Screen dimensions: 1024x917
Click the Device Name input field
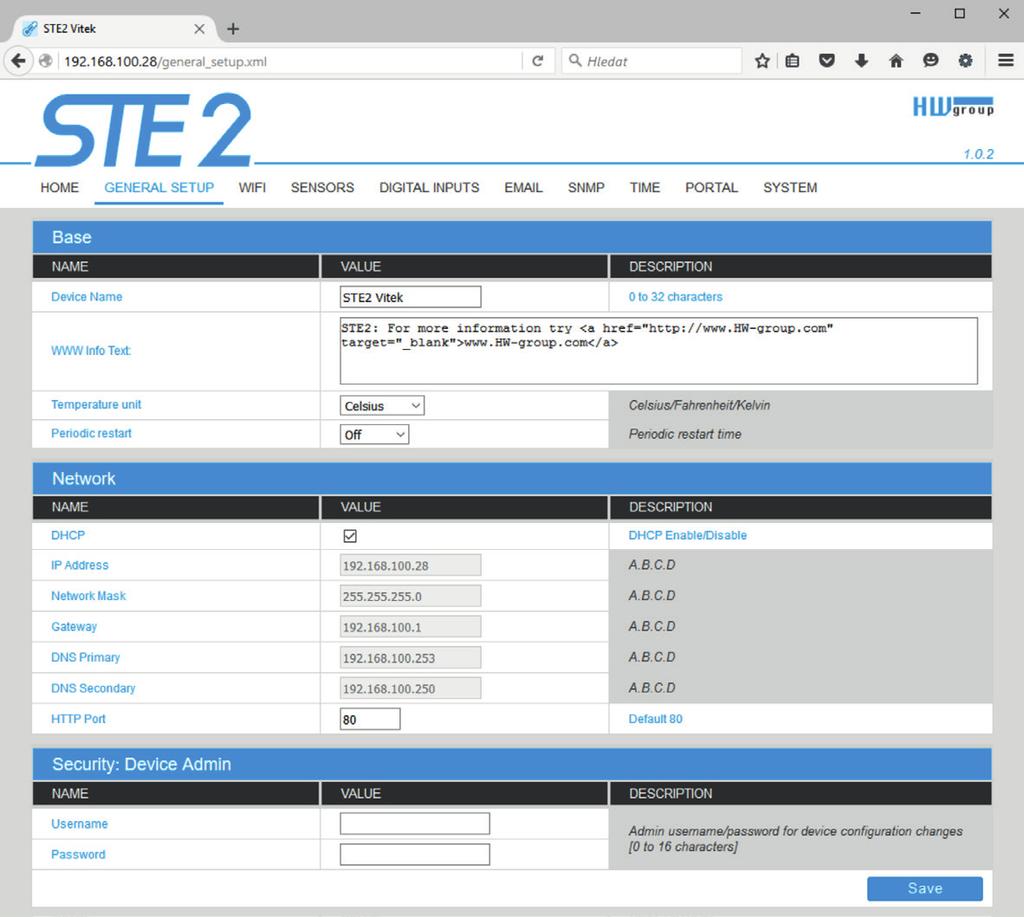pyautogui.click(x=410, y=297)
